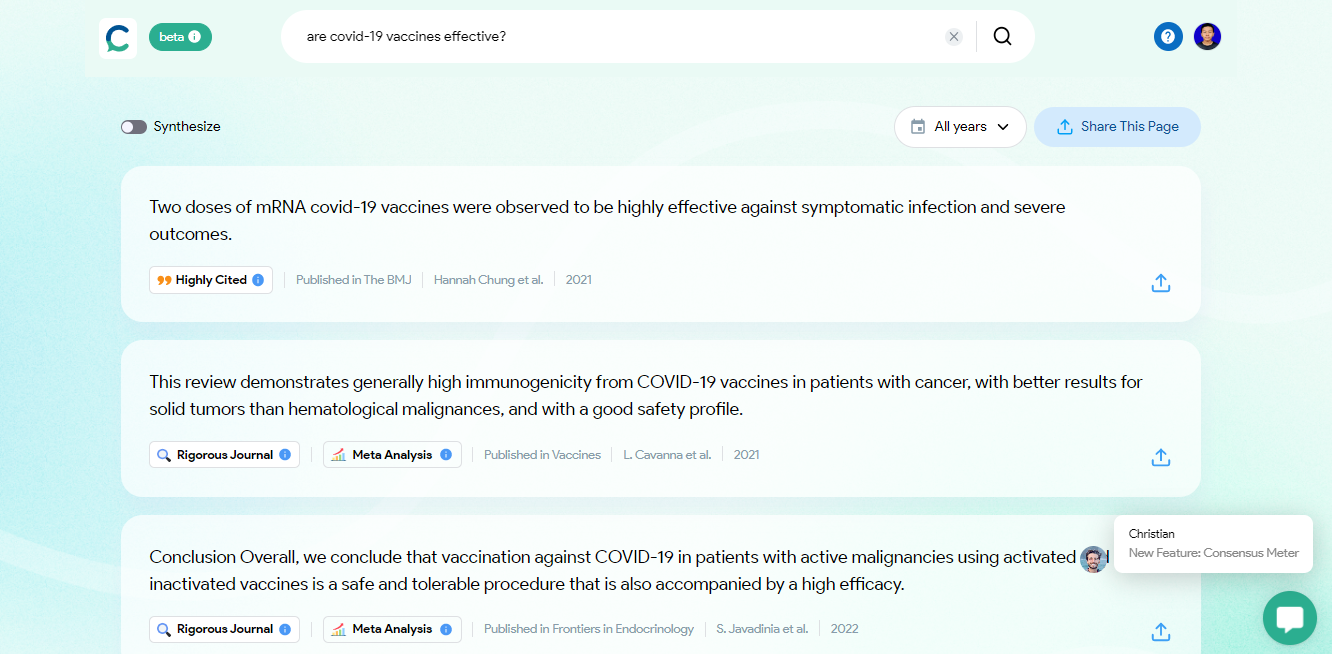Viewport: 1332px width, 654px height.
Task: Share the Hannah Chung result via upload icon
Action: point(1160,283)
